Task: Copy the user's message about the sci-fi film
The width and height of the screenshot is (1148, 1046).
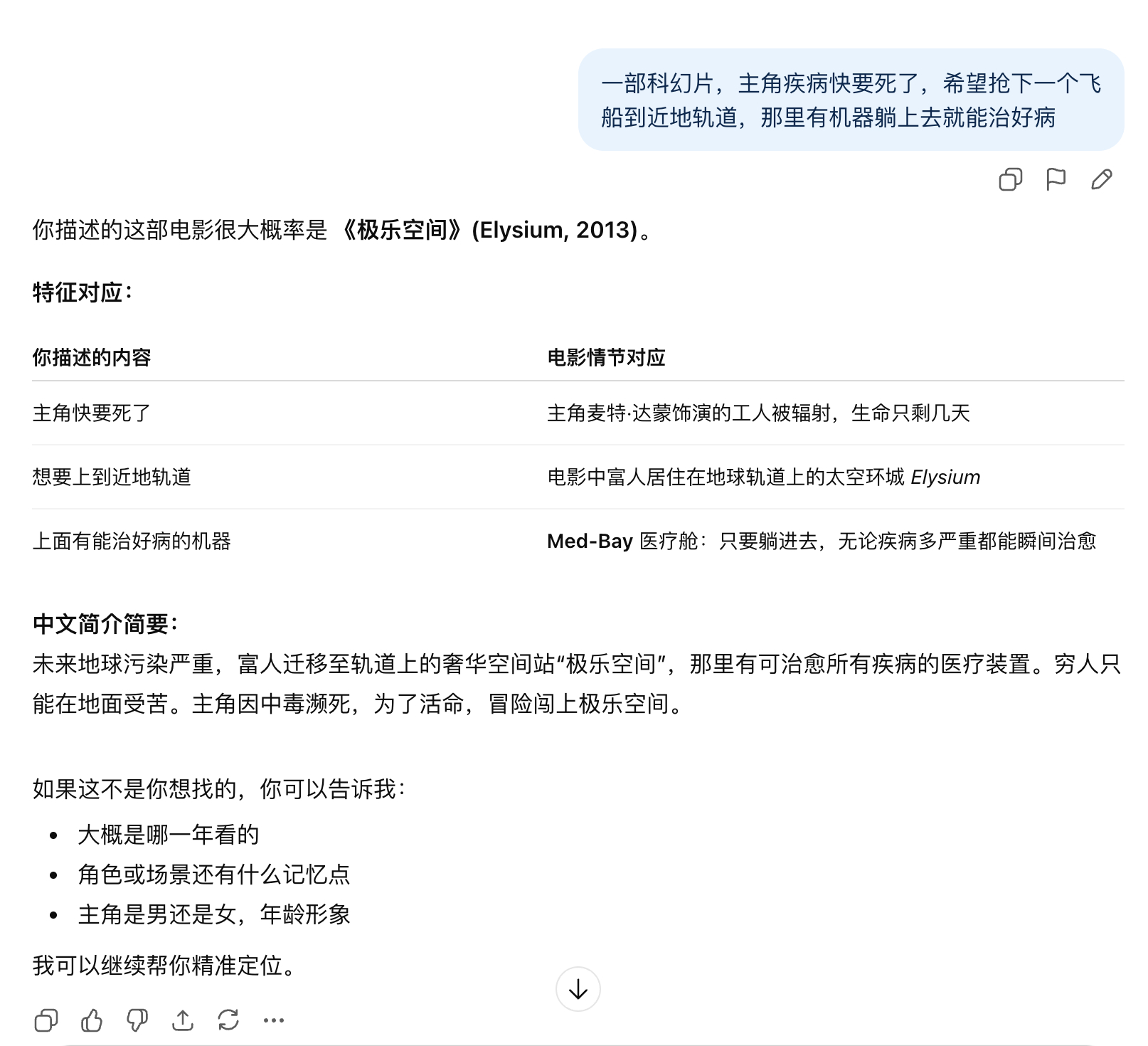Action: point(1010,179)
